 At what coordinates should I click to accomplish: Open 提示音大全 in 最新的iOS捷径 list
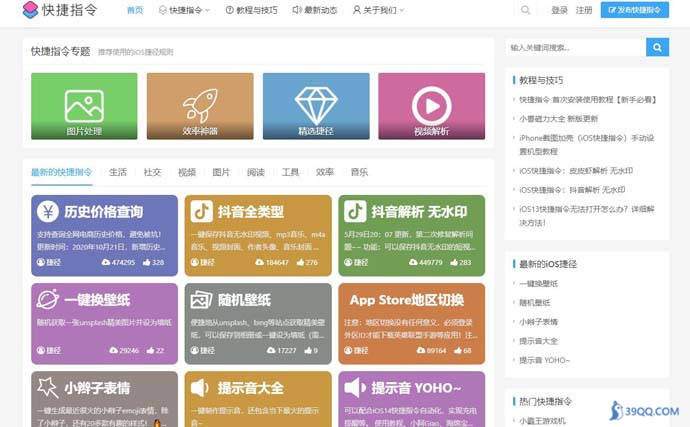(538, 341)
